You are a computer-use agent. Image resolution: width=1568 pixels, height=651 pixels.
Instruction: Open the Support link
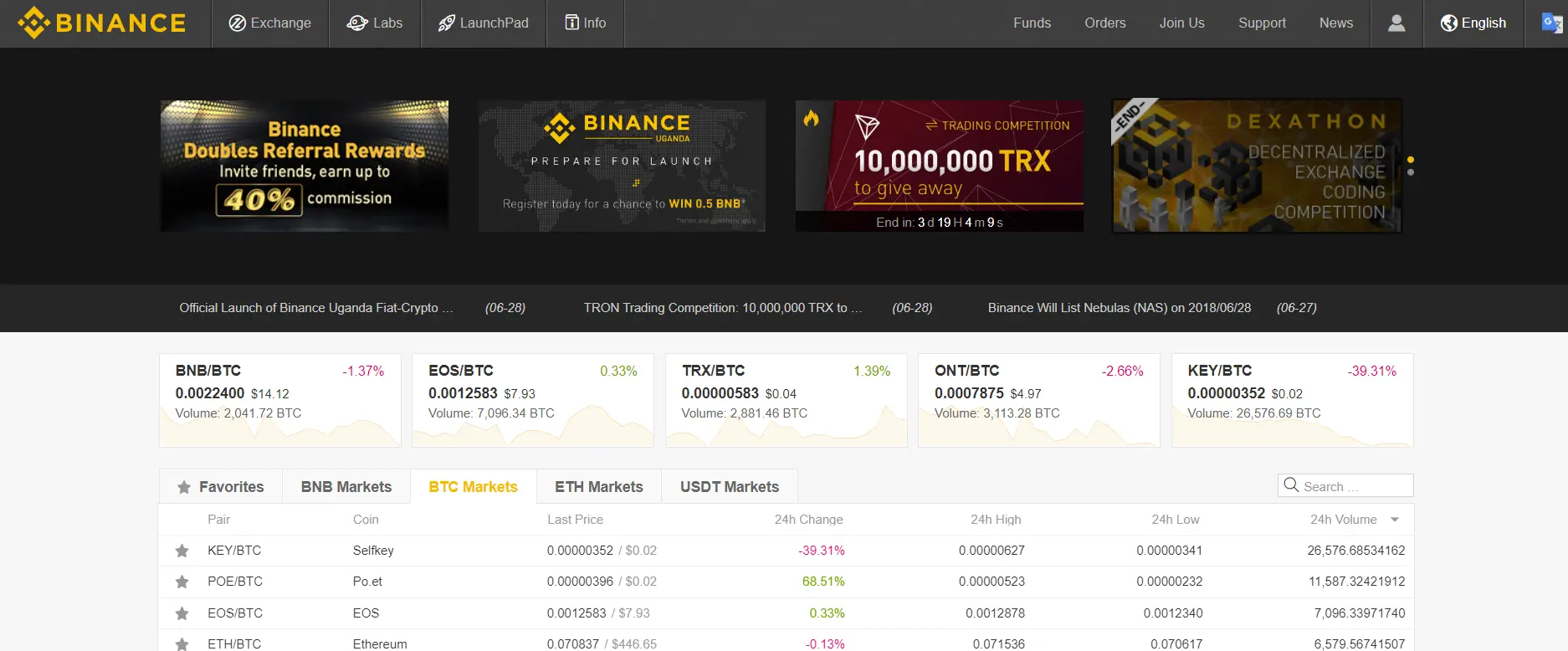[x=1262, y=23]
